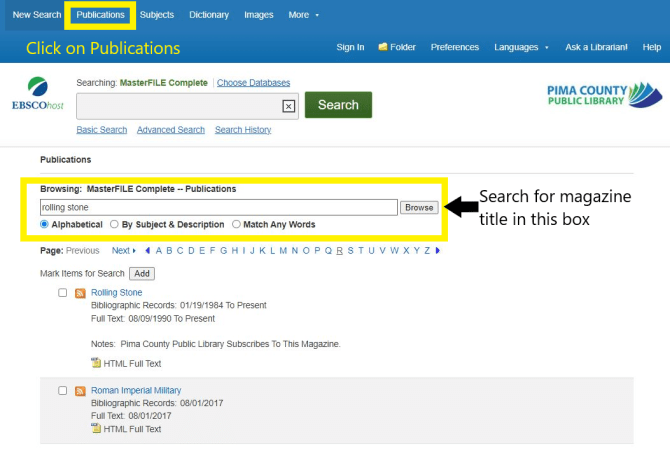Viewport: 670px width, 450px height.
Task: Clear the main search box with X icon
Action: coord(288,106)
